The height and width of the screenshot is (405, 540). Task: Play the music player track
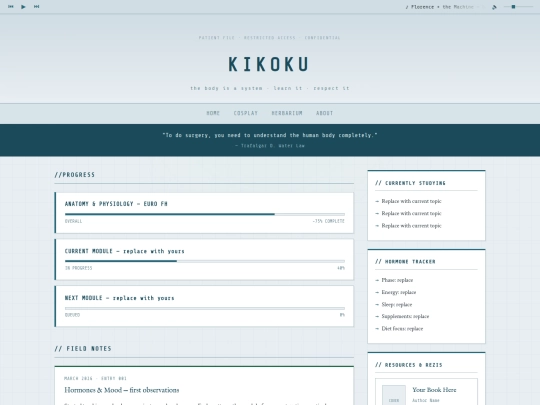point(23,7)
